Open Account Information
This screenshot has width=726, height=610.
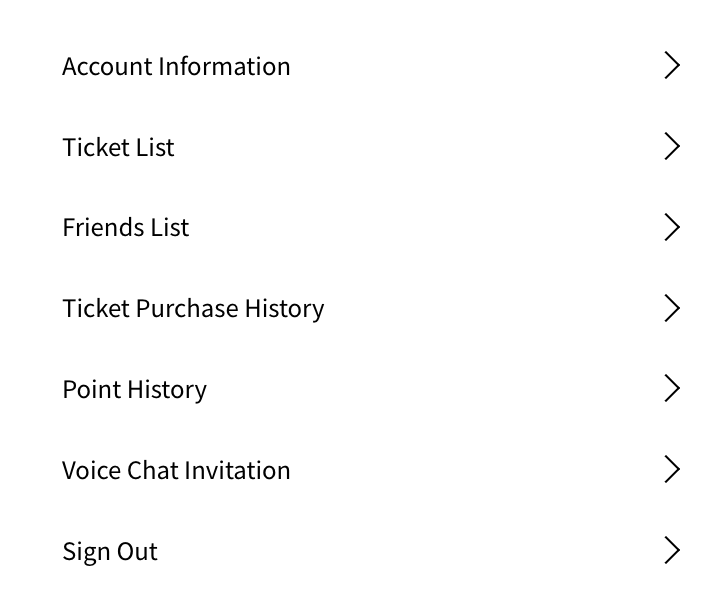coord(176,66)
